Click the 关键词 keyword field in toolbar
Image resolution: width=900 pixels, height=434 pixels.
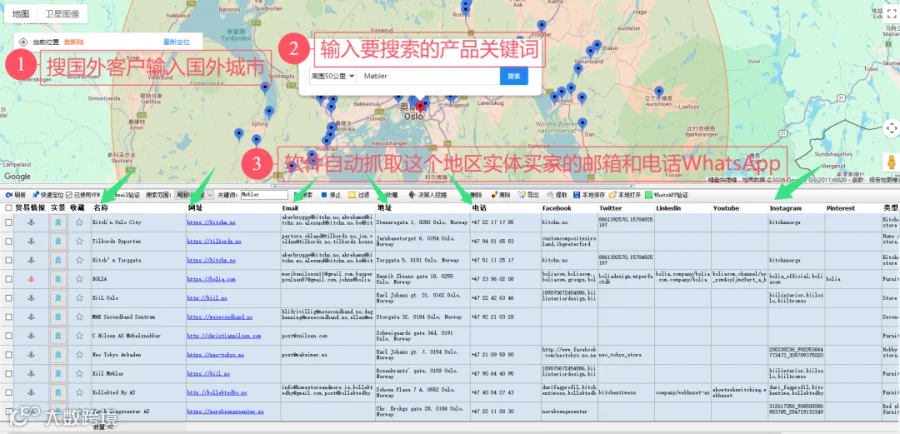[265, 195]
